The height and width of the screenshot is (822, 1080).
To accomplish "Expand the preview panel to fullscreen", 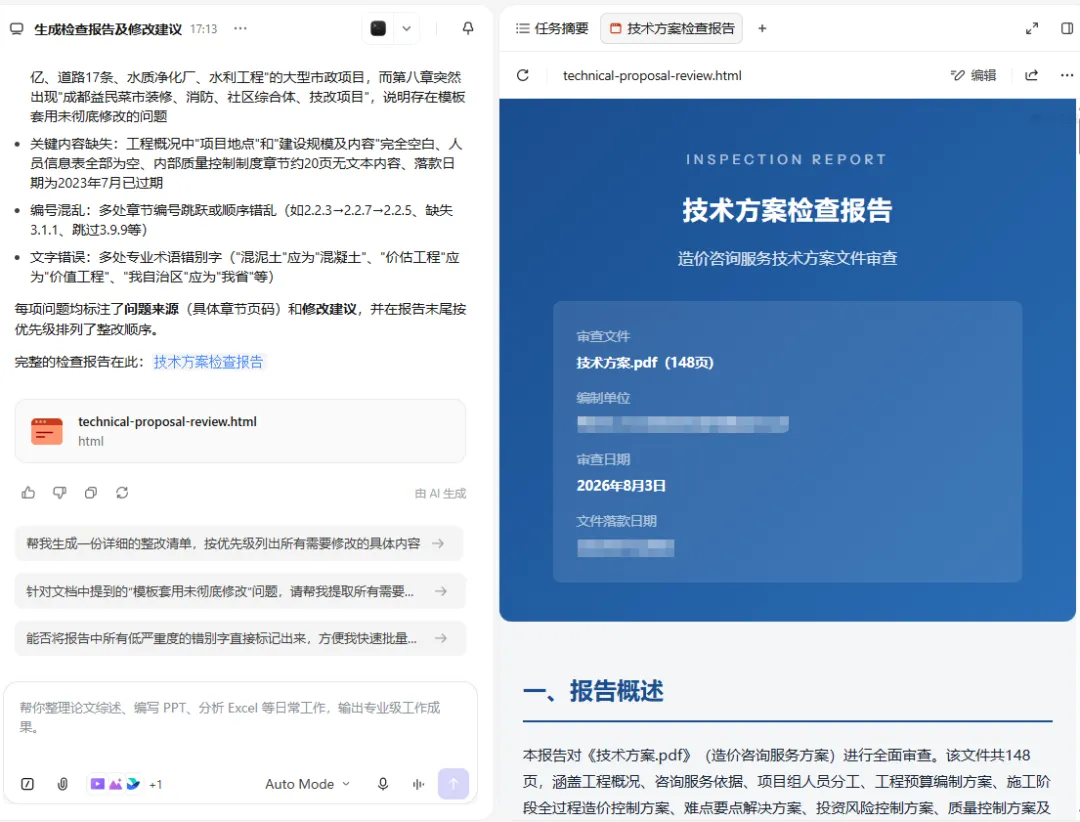I will (x=1032, y=28).
